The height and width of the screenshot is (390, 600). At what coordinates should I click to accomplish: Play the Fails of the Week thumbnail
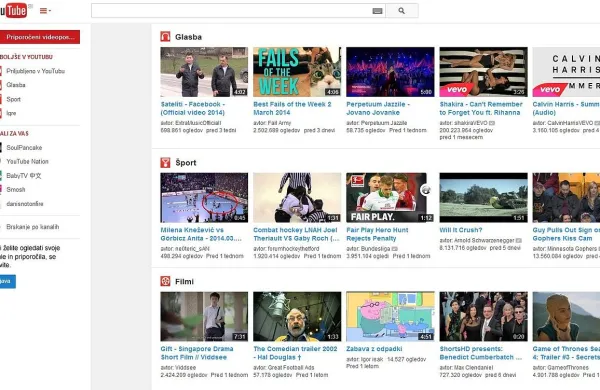[297, 72]
